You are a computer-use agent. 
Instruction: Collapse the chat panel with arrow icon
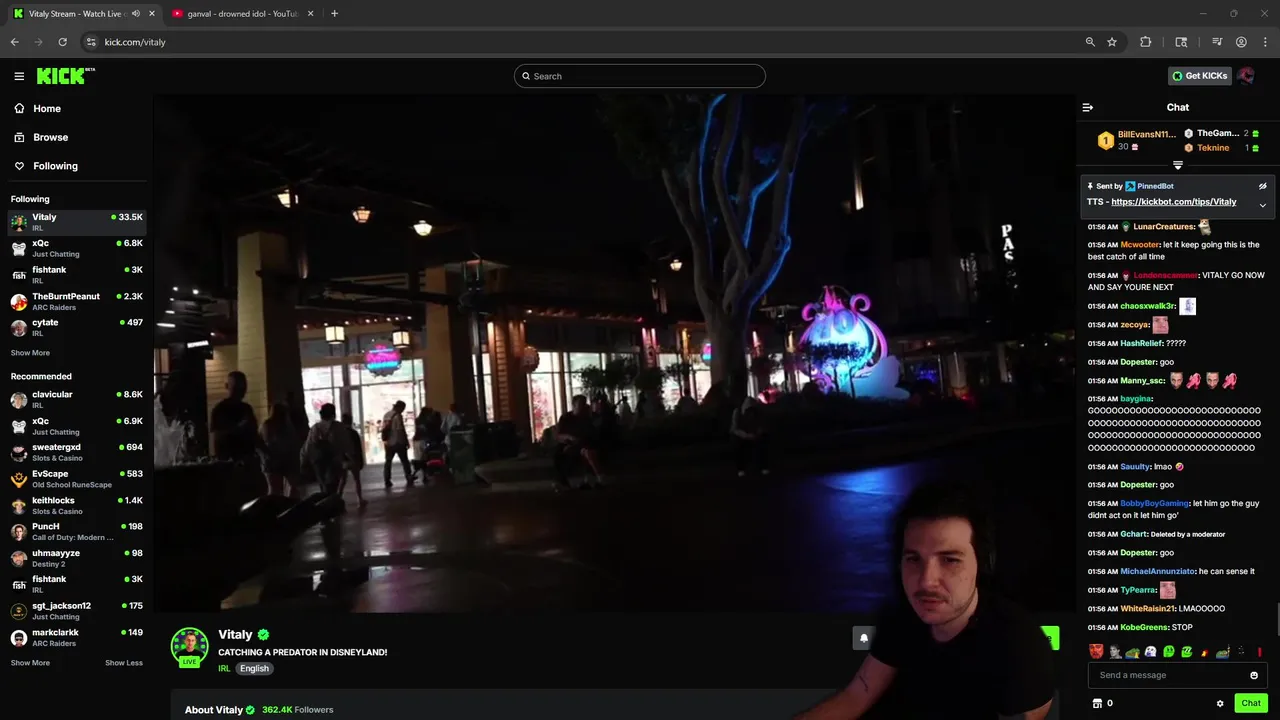tap(1088, 107)
